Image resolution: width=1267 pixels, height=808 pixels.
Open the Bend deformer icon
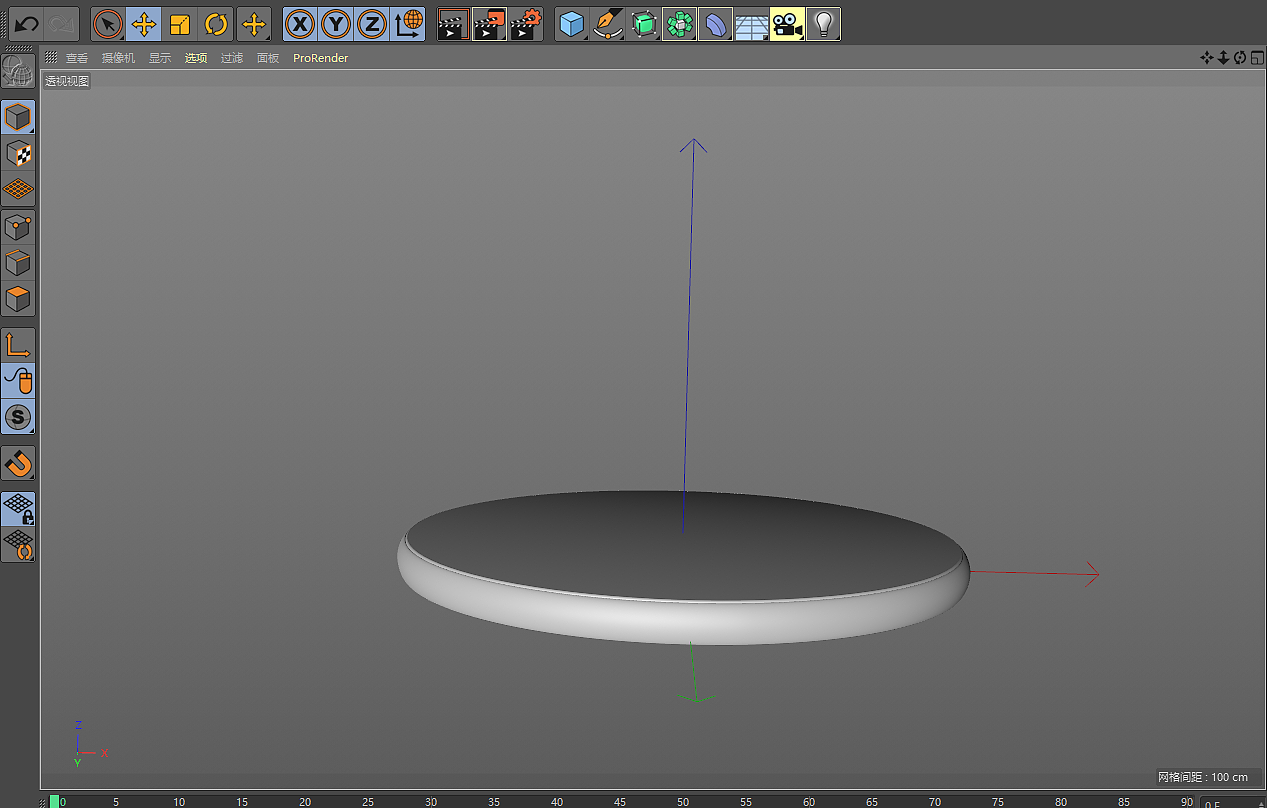click(715, 24)
